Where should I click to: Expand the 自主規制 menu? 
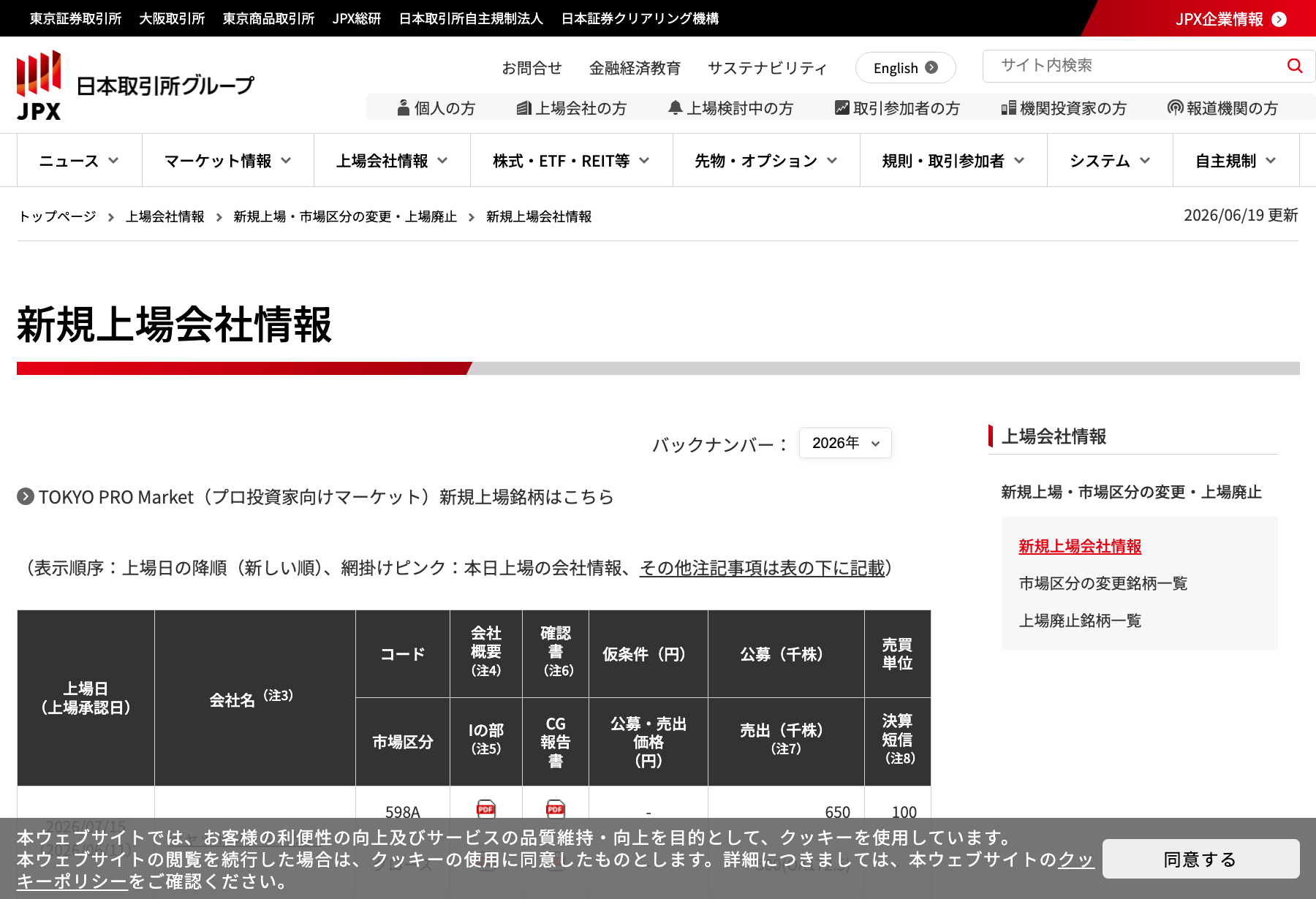(1236, 161)
